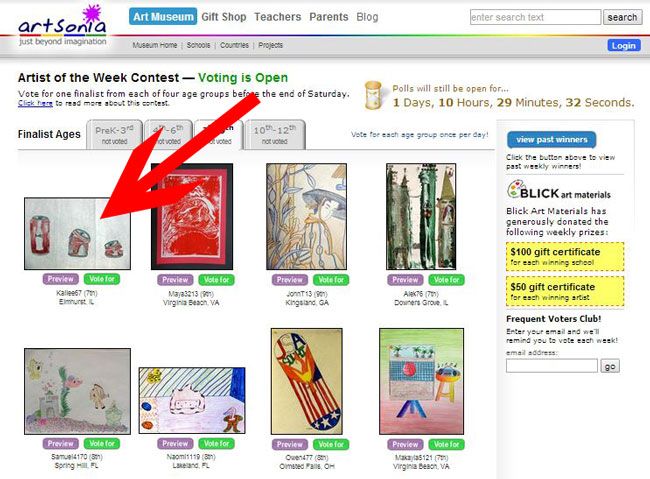Open the Schools navigation link
Screen dimensions: 650x479
pyautogui.click(x=198, y=45)
